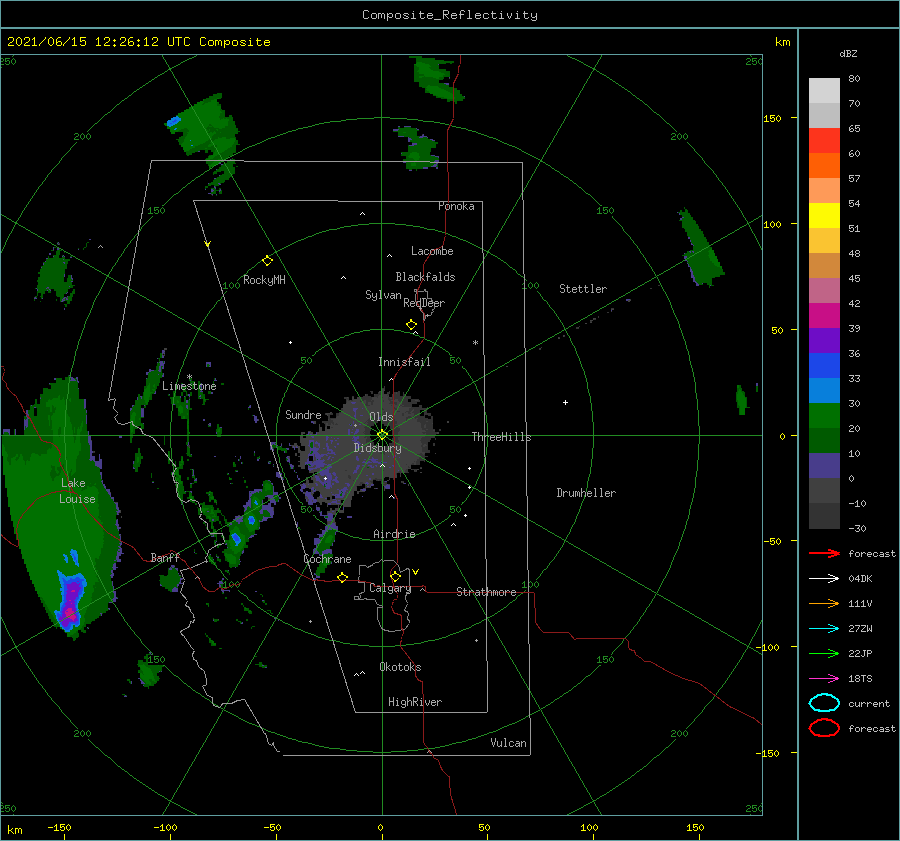The width and height of the screenshot is (900, 841).
Task: Click the yellow radar center marker at Olds
Action: (x=382, y=435)
